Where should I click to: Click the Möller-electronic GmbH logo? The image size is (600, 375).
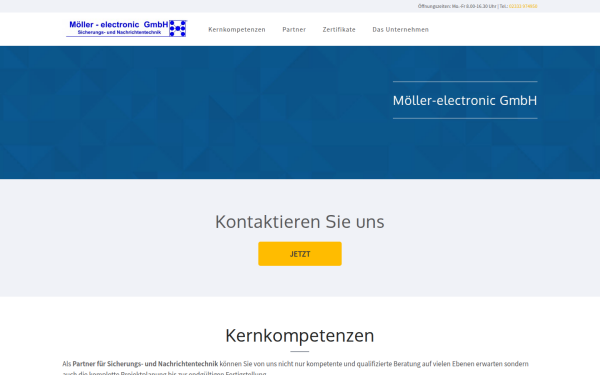pyautogui.click(x=126, y=29)
